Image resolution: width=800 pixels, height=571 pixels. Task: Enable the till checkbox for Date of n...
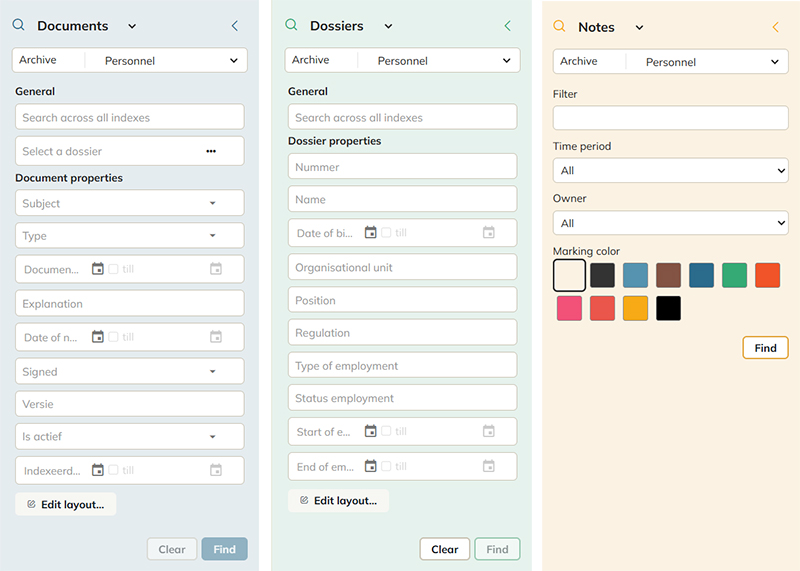pyautogui.click(x=113, y=337)
